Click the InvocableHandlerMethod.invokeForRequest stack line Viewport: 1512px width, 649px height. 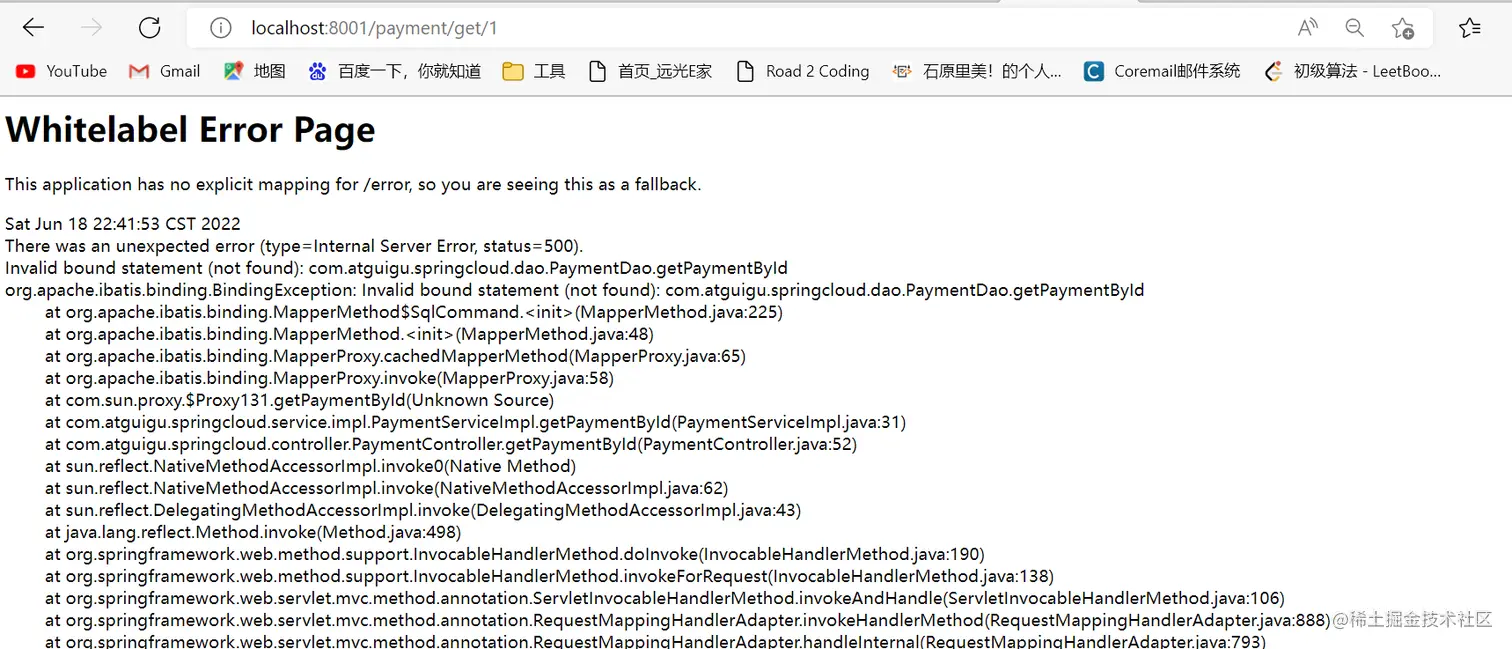click(549, 576)
